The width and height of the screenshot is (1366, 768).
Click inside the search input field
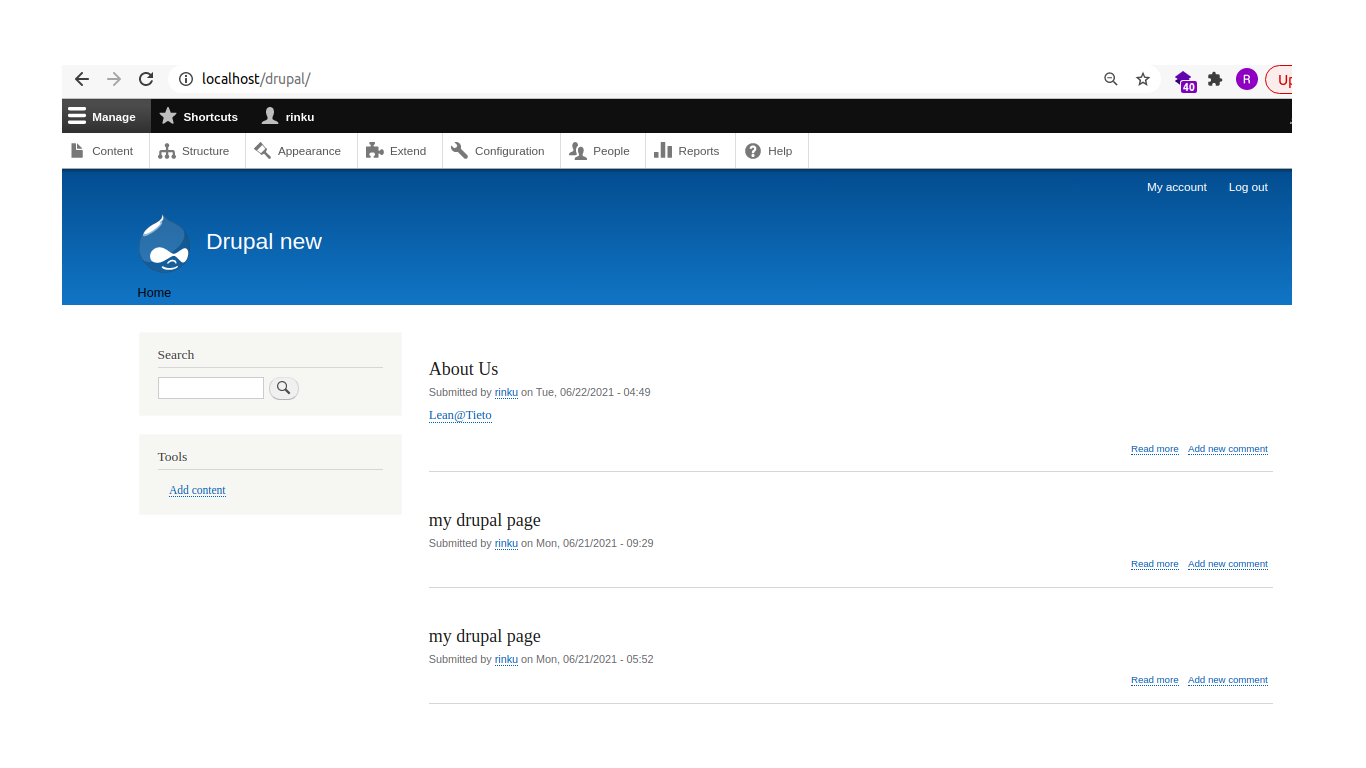[x=210, y=388]
